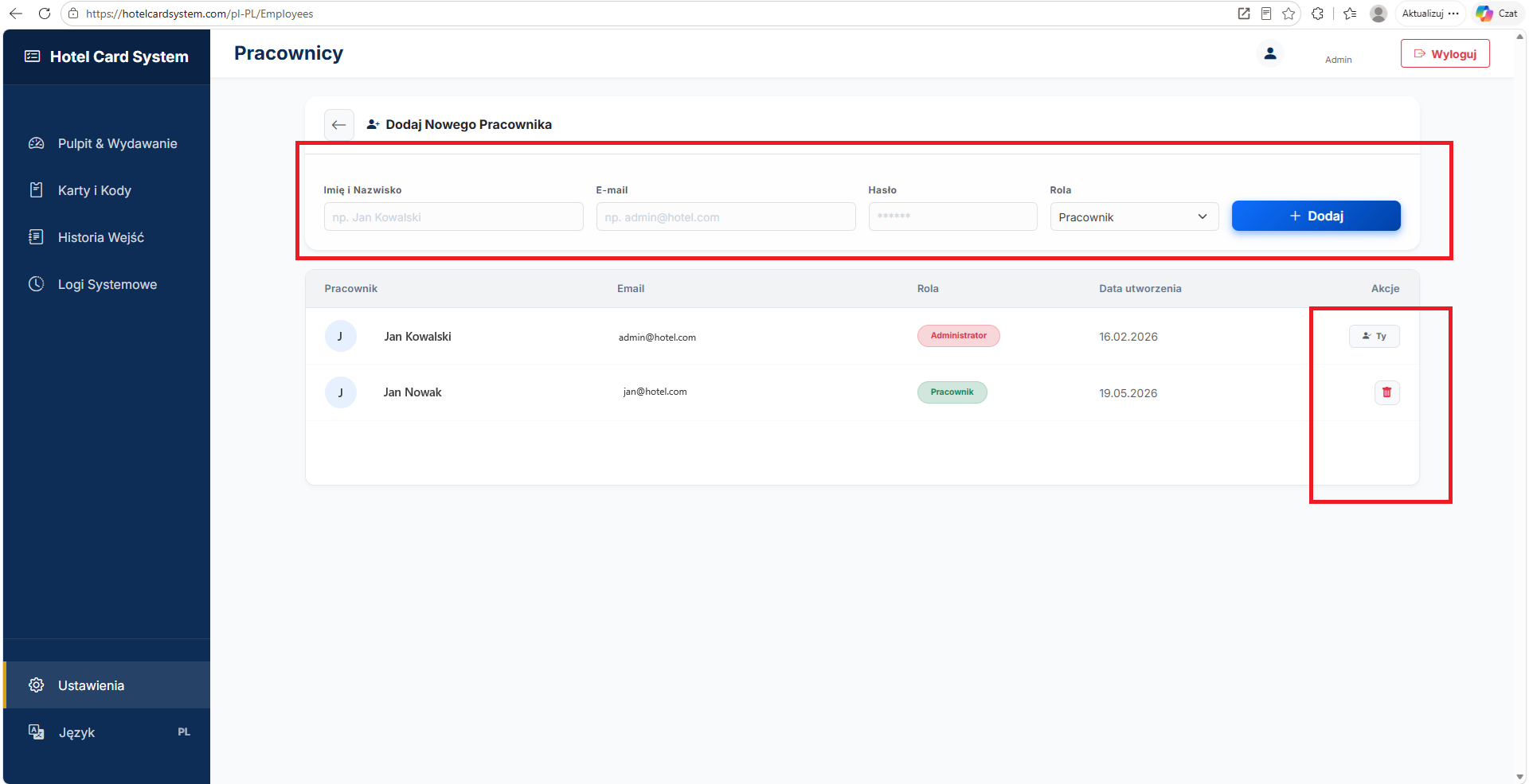This screenshot has height=784, width=1529.
Task: Open browser extensions puzzle icon
Action: tap(1318, 14)
